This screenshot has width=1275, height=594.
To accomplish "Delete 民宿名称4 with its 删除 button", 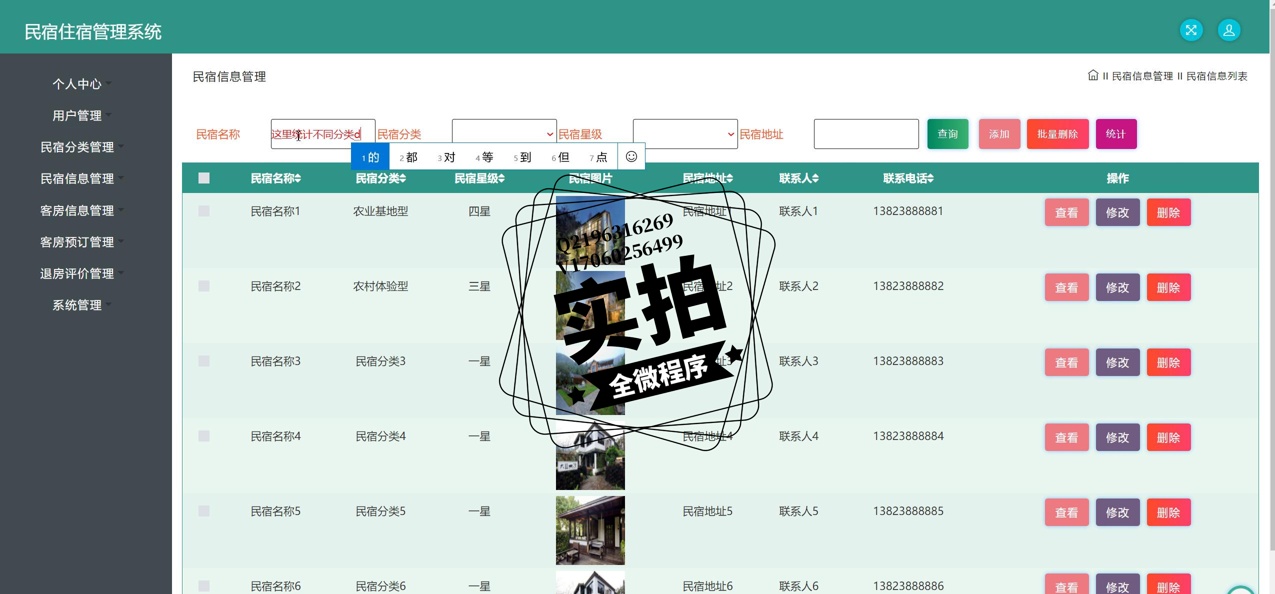I will coord(1169,437).
